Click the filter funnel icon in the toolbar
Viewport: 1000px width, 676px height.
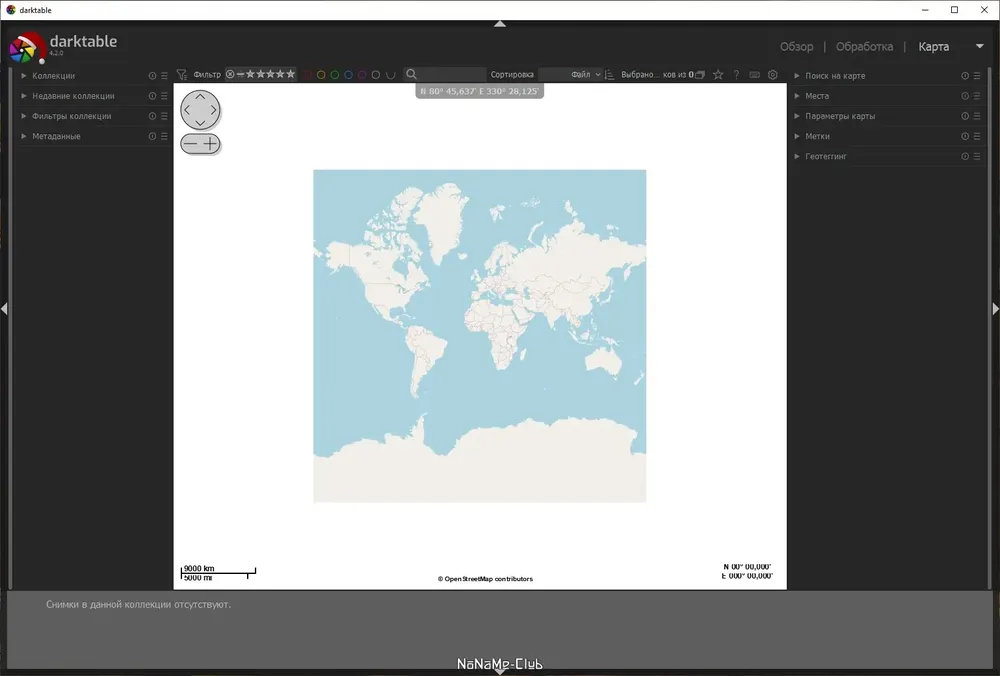coord(182,75)
